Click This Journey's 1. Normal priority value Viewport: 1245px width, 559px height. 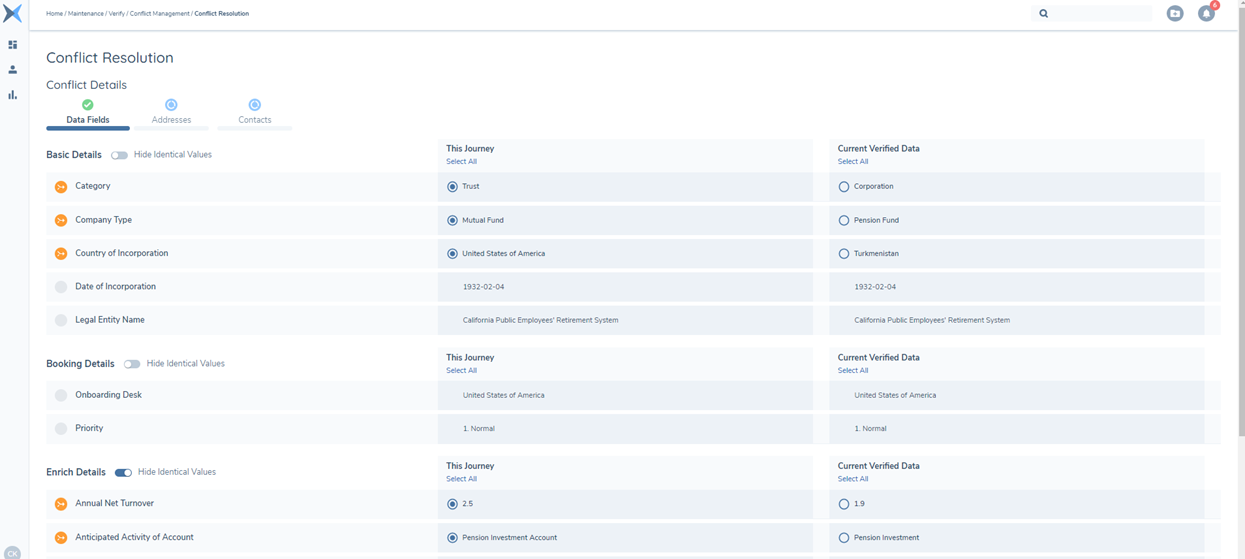click(478, 429)
